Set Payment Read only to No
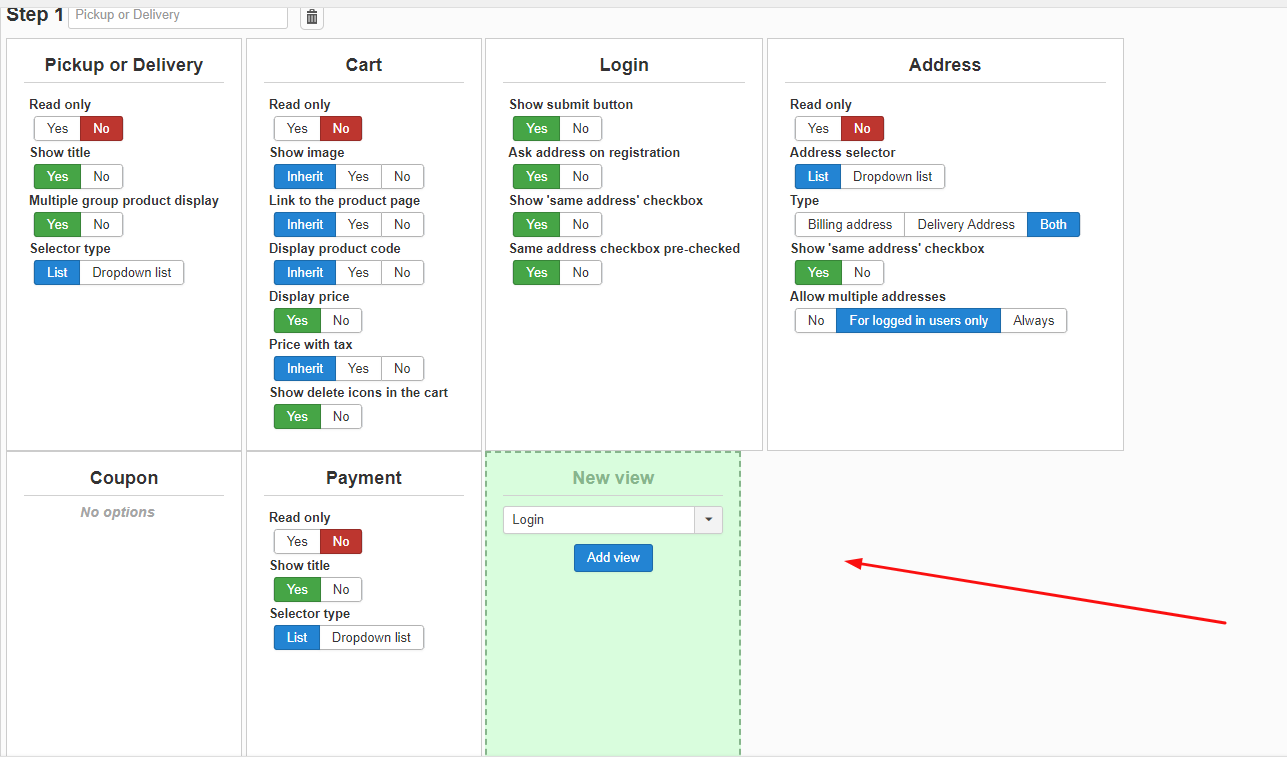 tap(341, 541)
